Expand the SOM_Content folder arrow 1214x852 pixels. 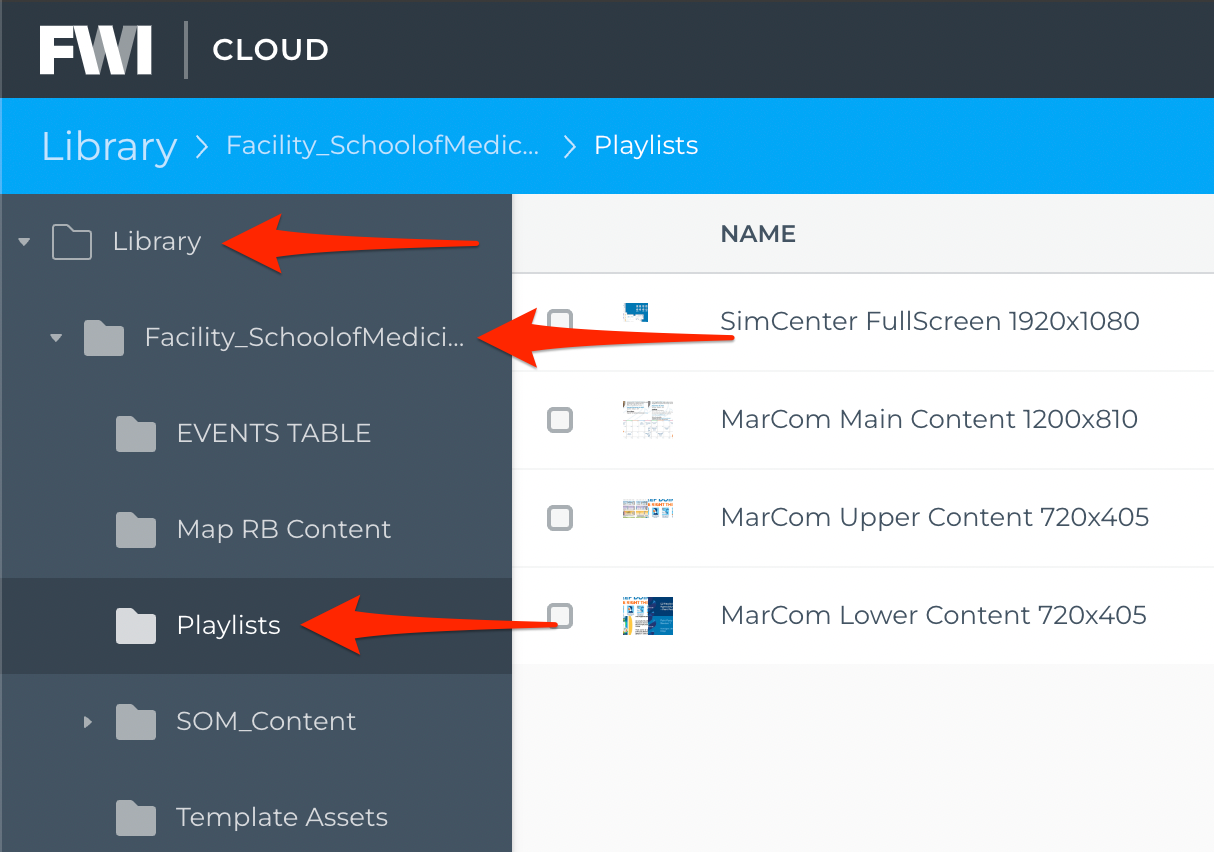[88, 722]
